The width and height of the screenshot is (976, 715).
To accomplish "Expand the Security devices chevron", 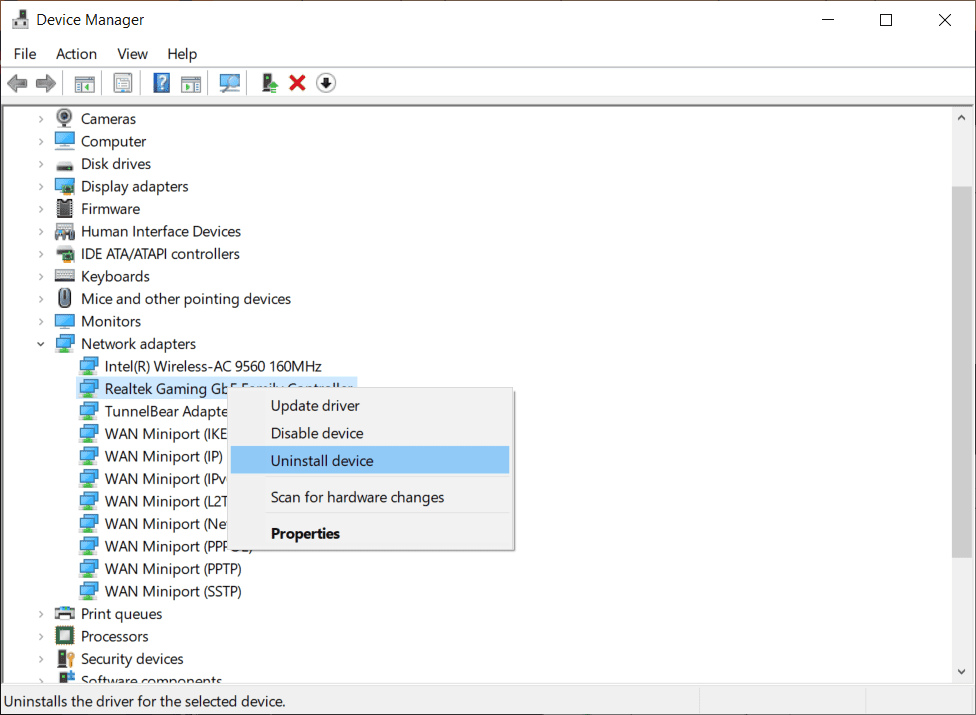I will coord(41,659).
